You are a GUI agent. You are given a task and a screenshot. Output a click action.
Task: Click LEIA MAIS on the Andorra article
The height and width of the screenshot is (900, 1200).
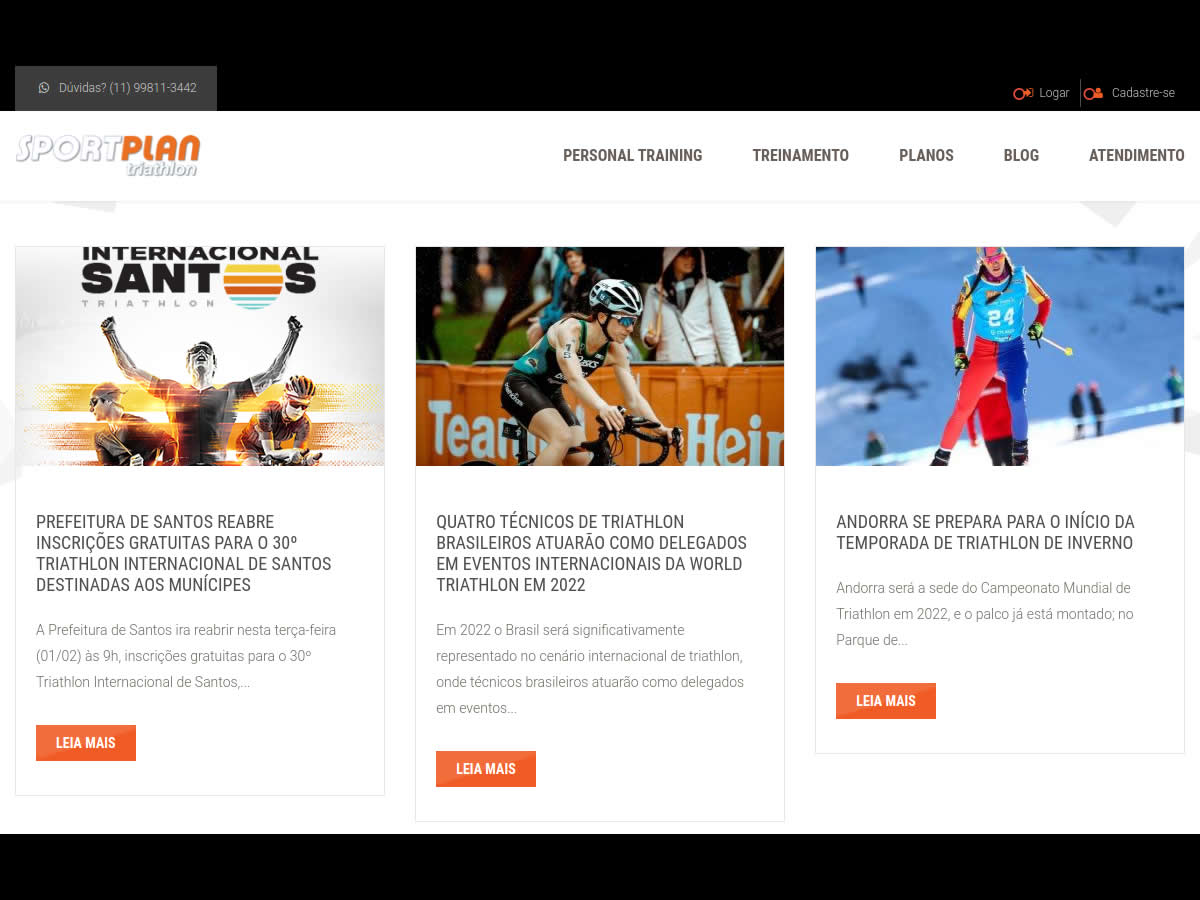[x=886, y=700]
